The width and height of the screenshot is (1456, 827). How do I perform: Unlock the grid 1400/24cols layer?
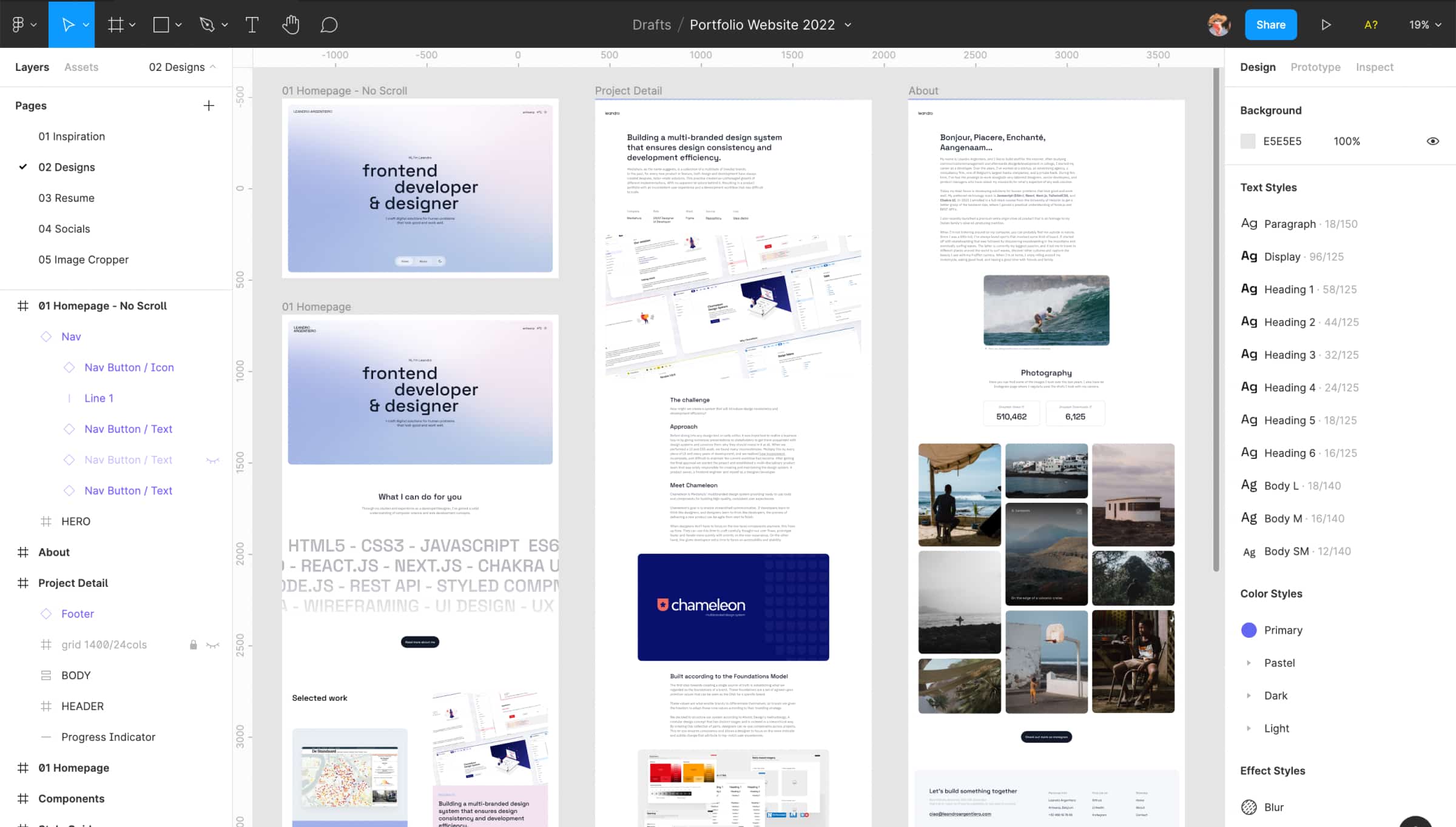tap(193, 645)
